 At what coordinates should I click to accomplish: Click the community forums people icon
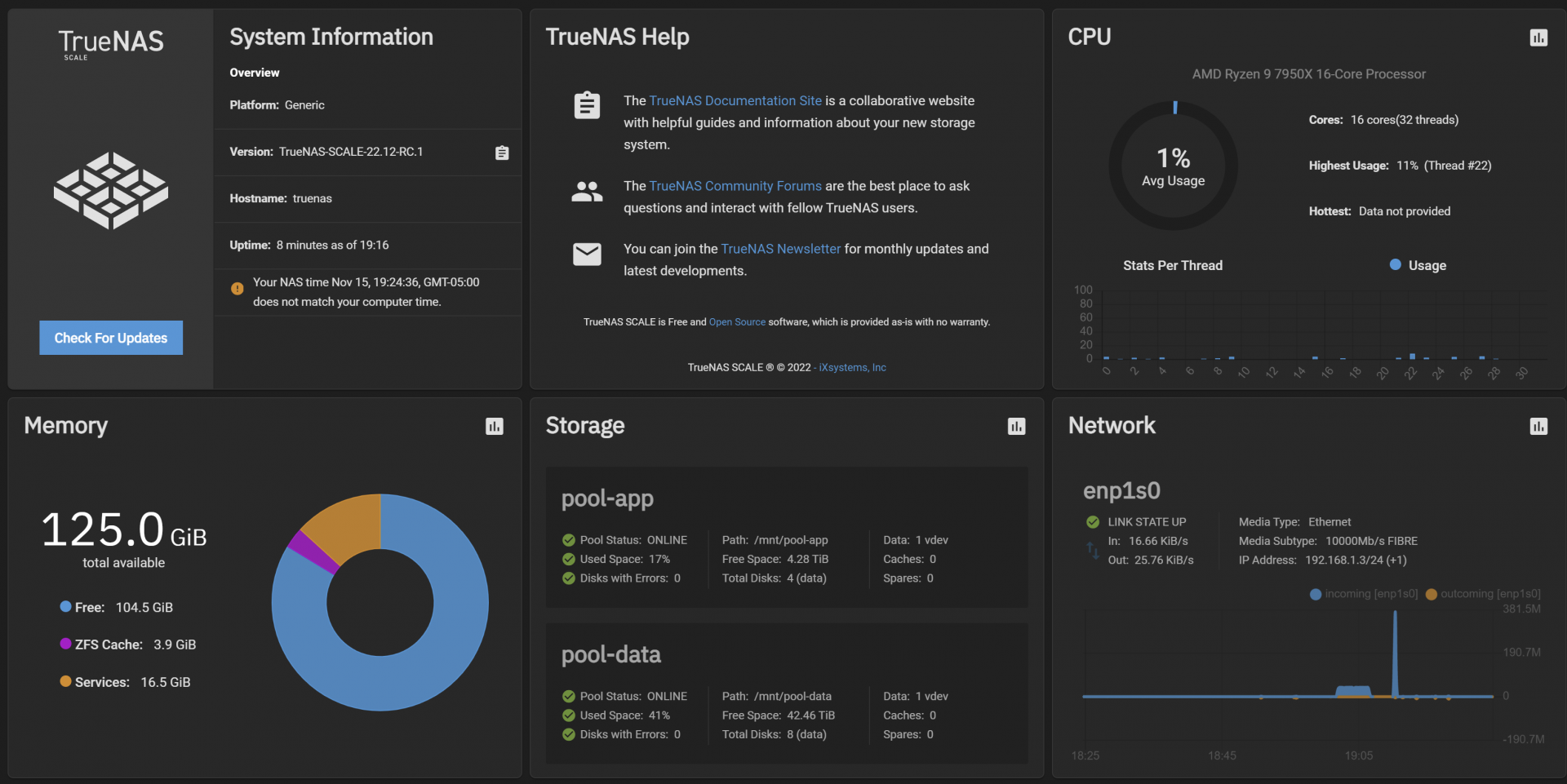[587, 192]
